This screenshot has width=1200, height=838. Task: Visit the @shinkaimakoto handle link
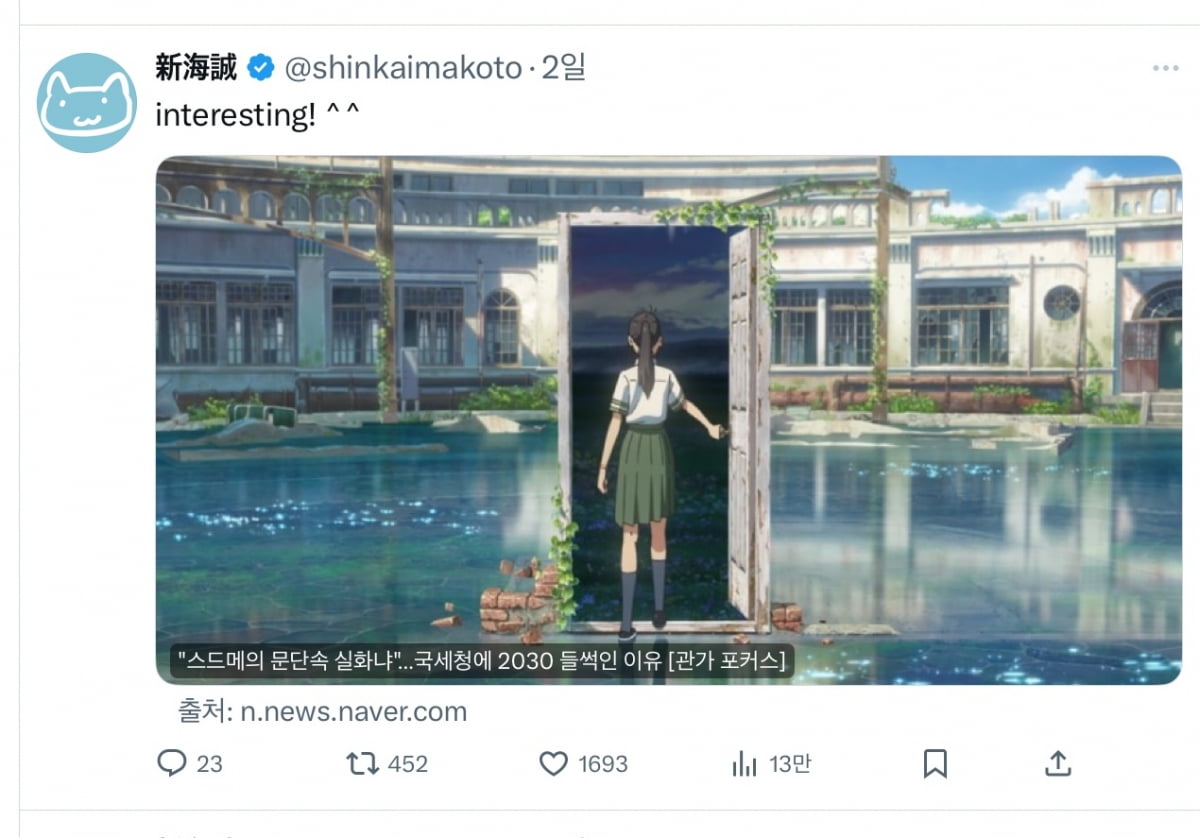(403, 68)
